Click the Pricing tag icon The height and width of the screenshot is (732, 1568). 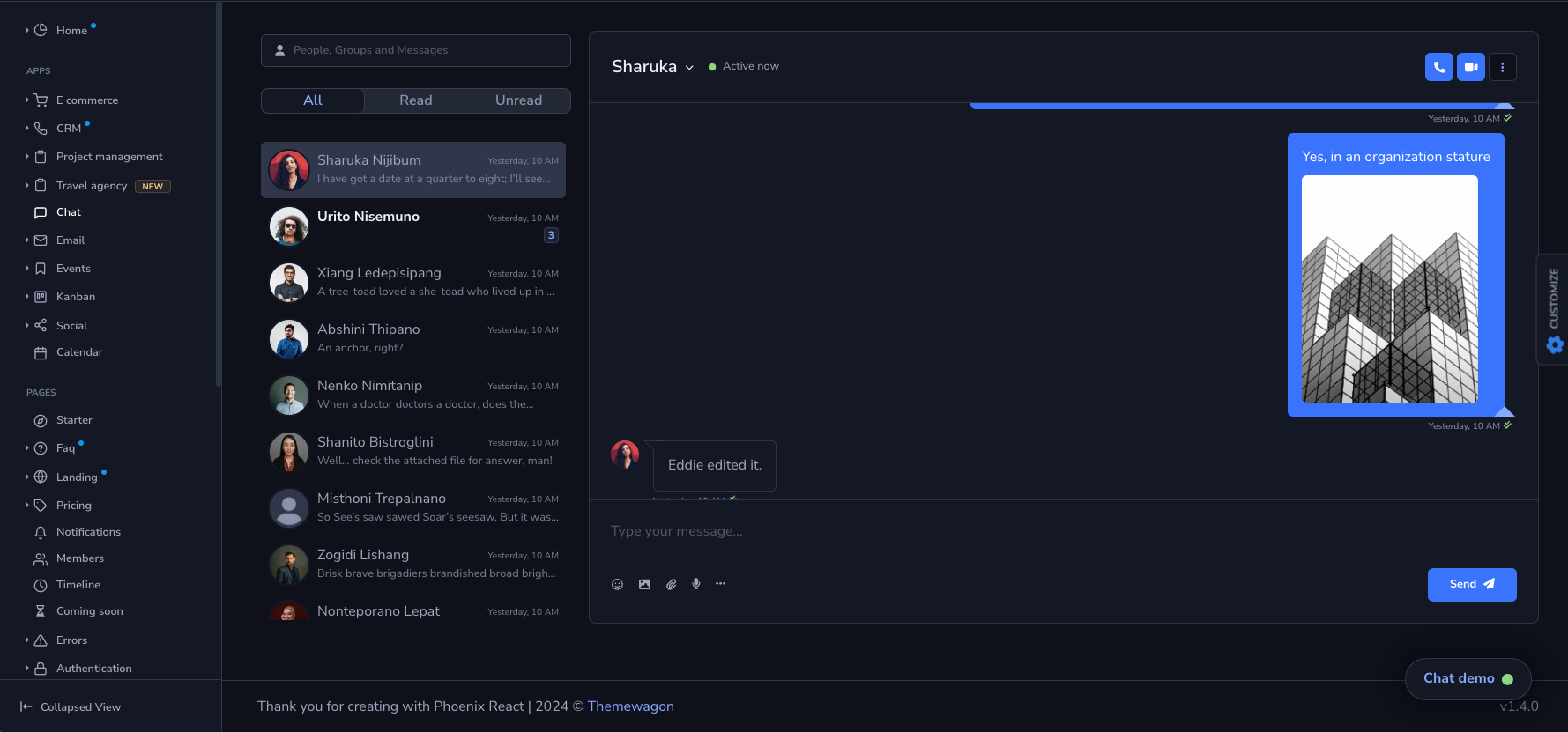pos(41,506)
